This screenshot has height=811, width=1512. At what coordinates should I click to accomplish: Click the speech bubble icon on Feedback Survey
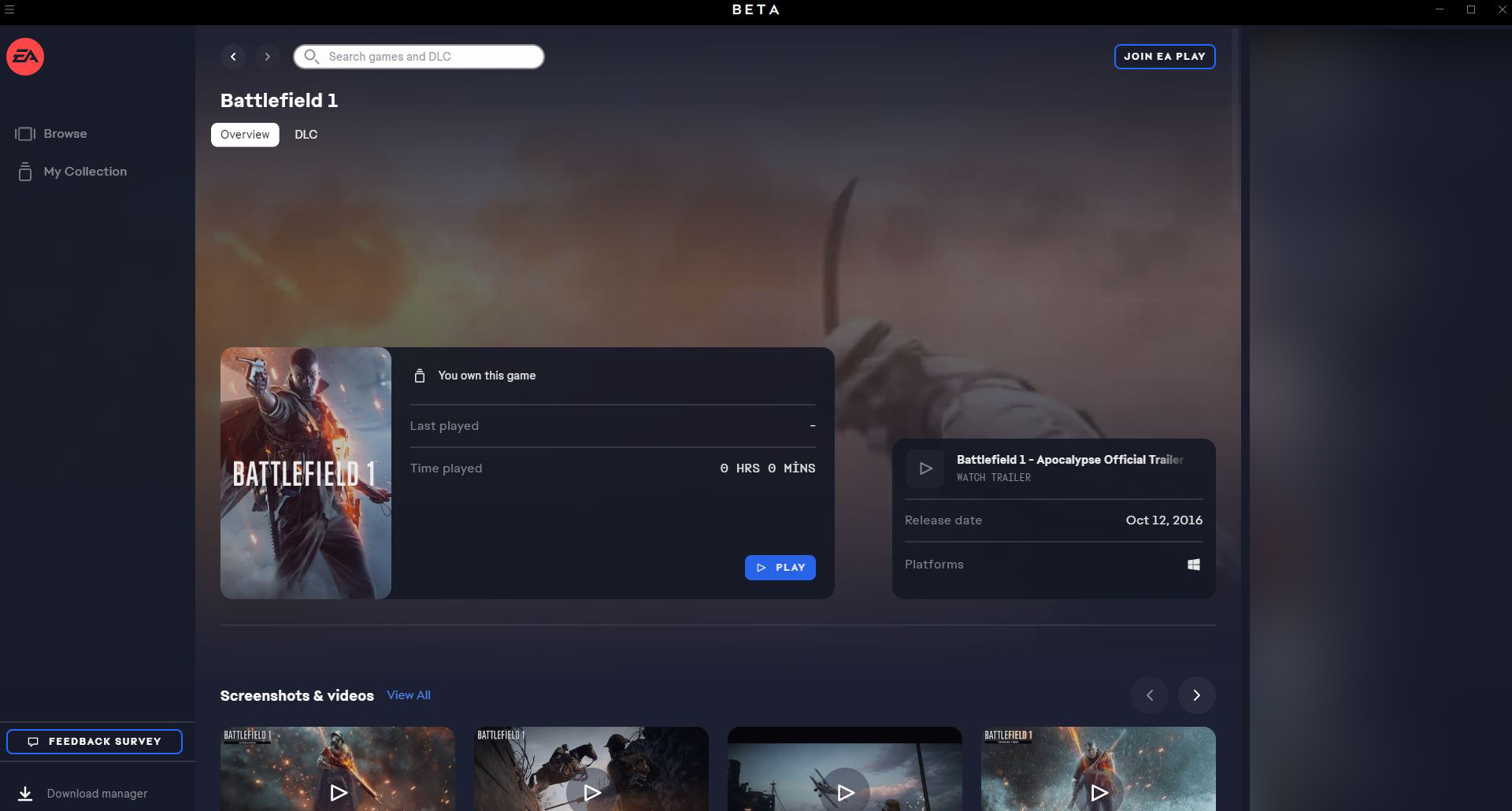pyautogui.click(x=33, y=742)
